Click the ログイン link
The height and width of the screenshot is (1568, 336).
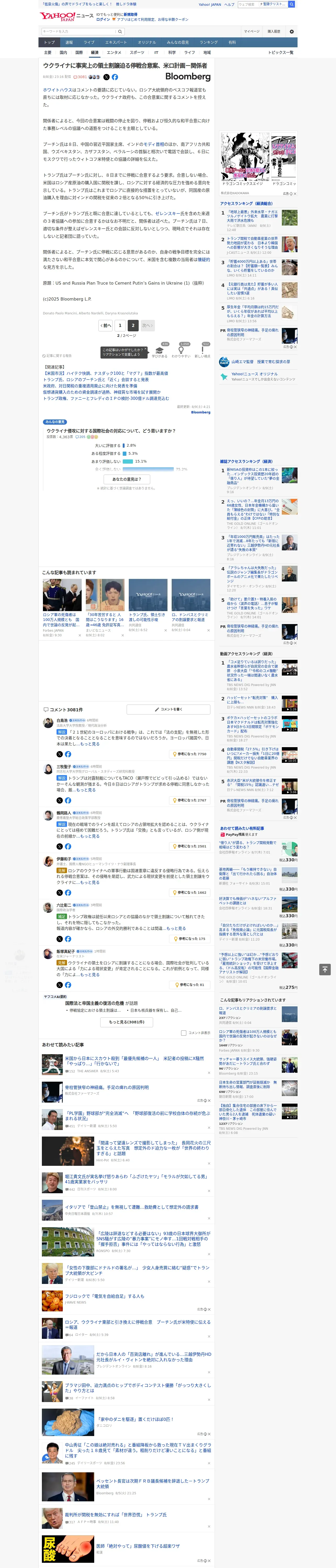tap(103, 20)
